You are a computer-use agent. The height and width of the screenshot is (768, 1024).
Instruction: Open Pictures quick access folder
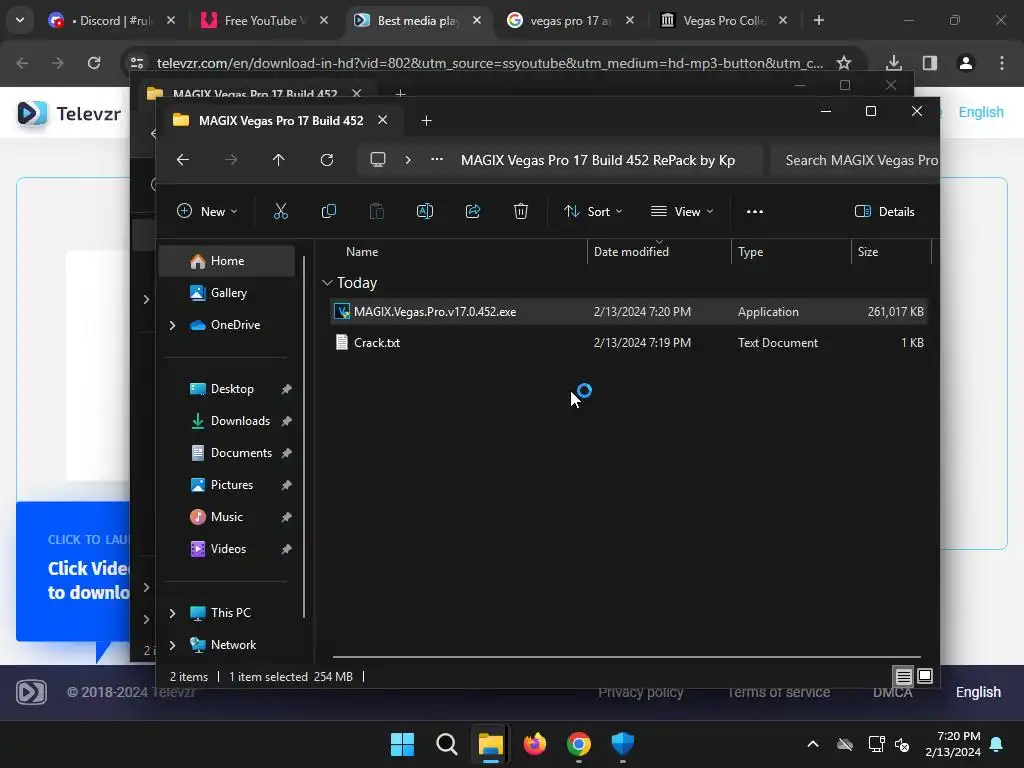(x=231, y=485)
